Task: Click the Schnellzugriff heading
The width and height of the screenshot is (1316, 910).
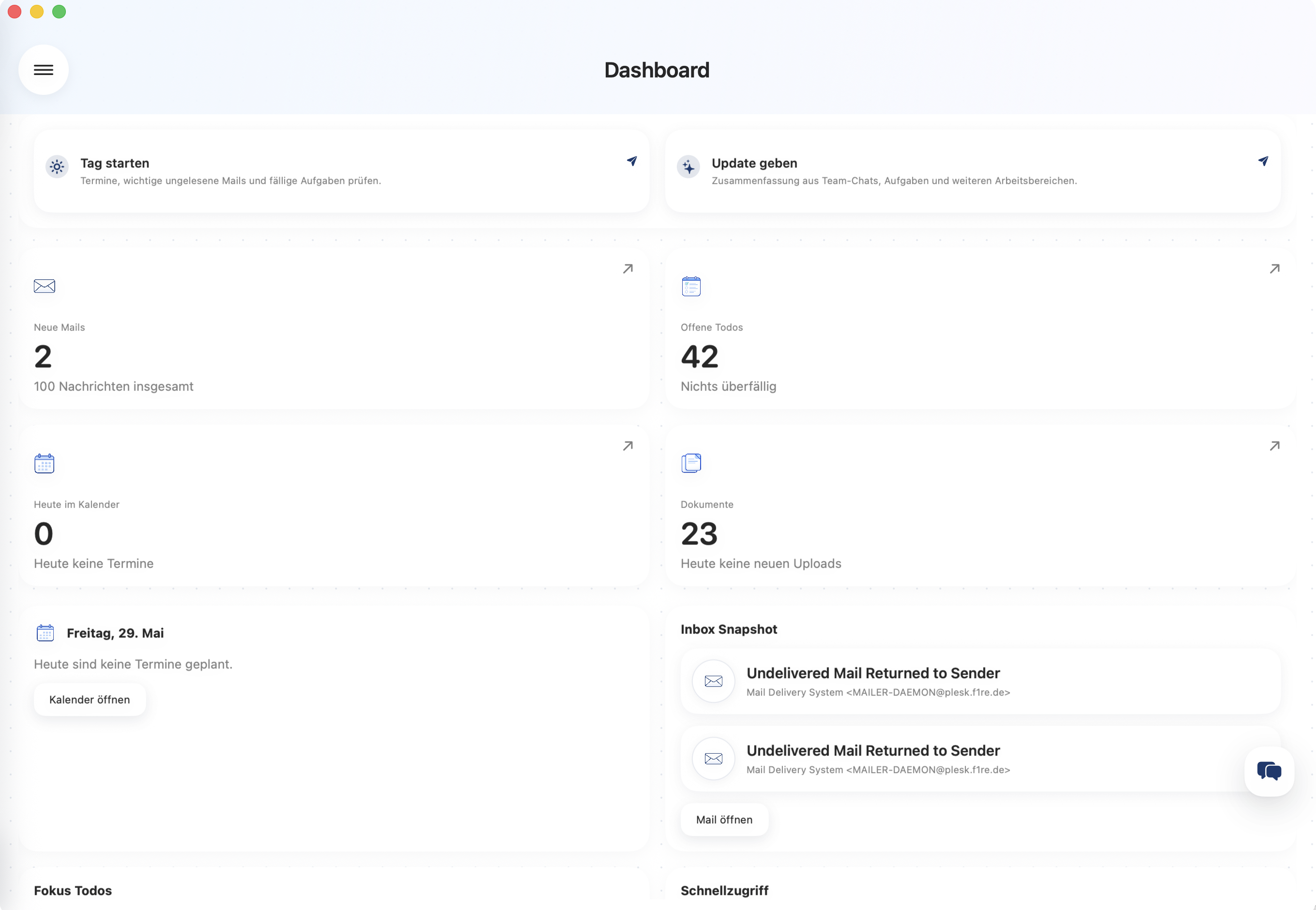Action: point(724,891)
